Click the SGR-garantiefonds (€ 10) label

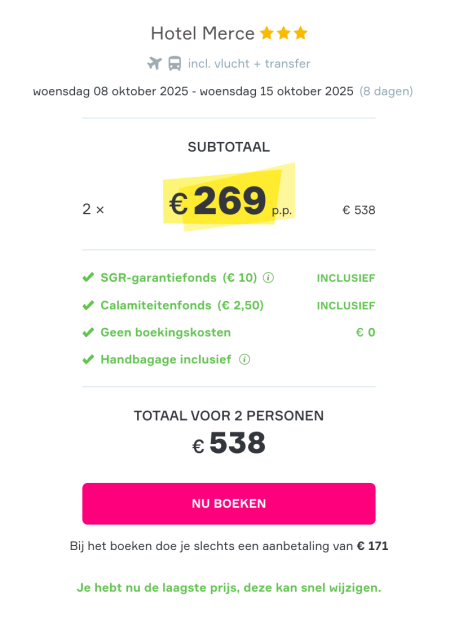179,278
